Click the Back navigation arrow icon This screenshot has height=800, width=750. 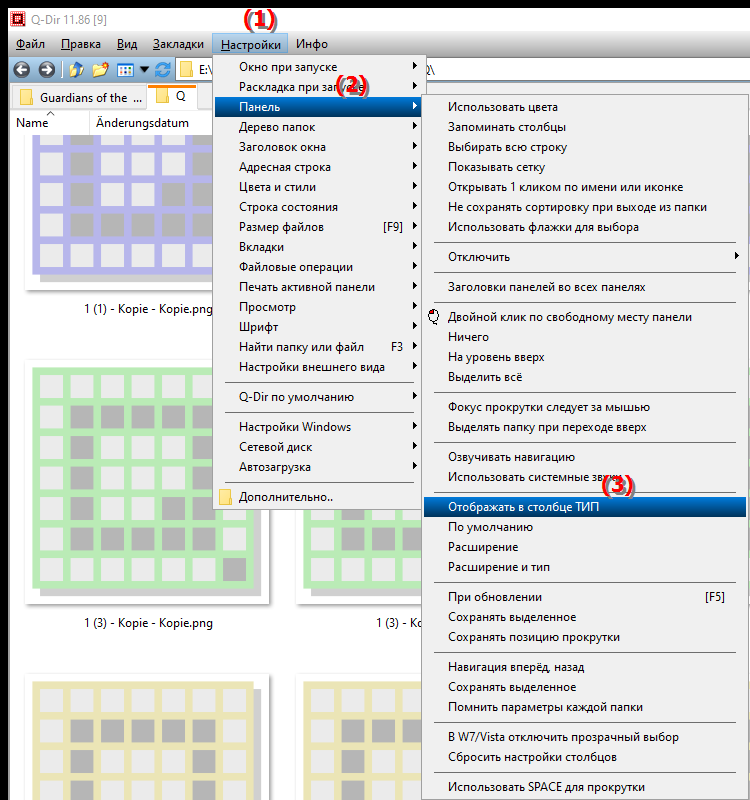23,70
